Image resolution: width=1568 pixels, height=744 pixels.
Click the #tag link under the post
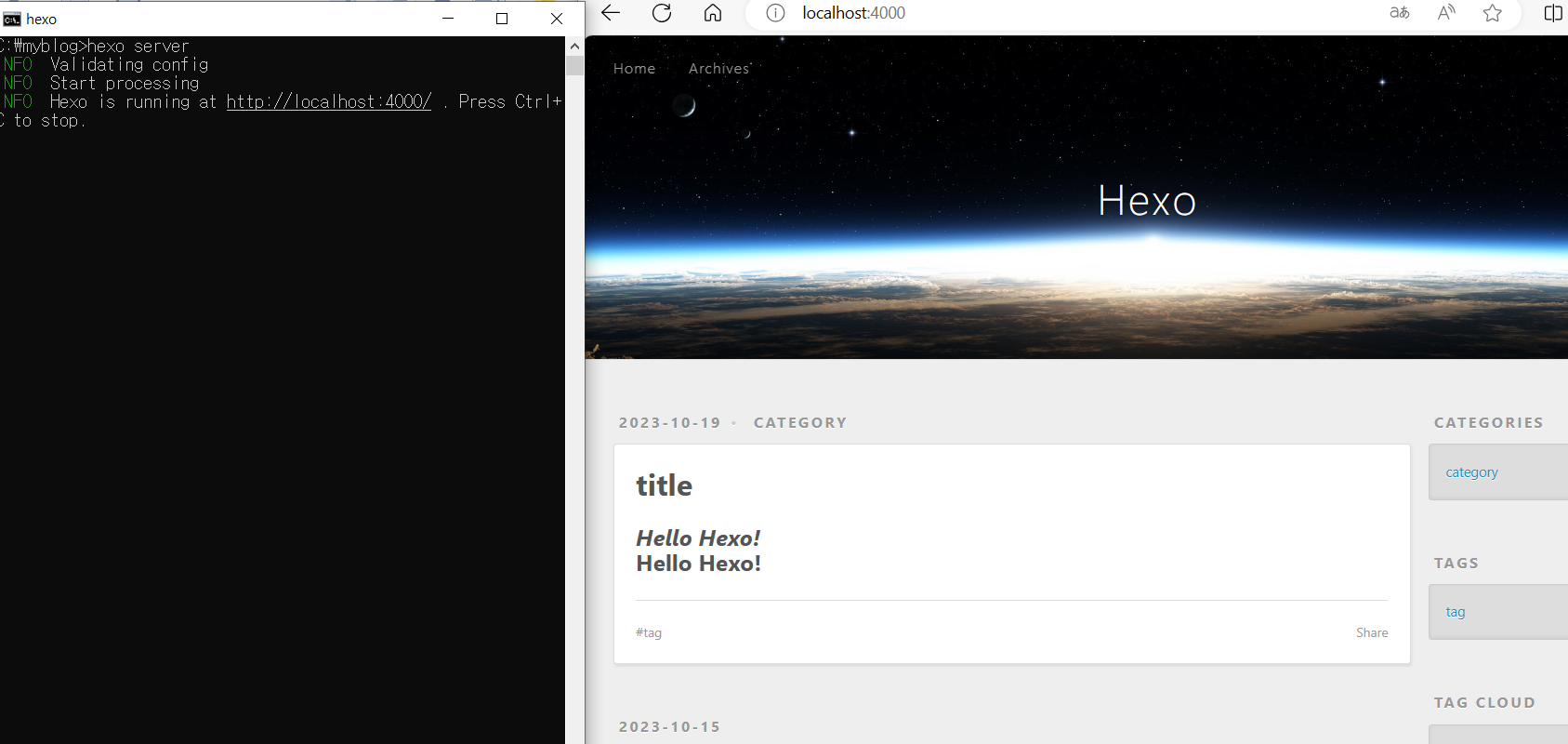(x=649, y=633)
